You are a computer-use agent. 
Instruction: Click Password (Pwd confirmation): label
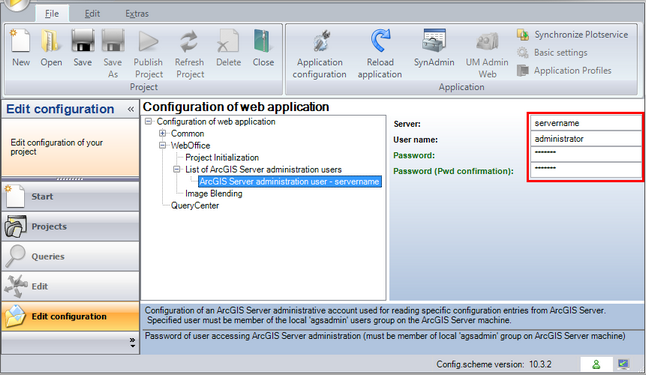coord(453,171)
